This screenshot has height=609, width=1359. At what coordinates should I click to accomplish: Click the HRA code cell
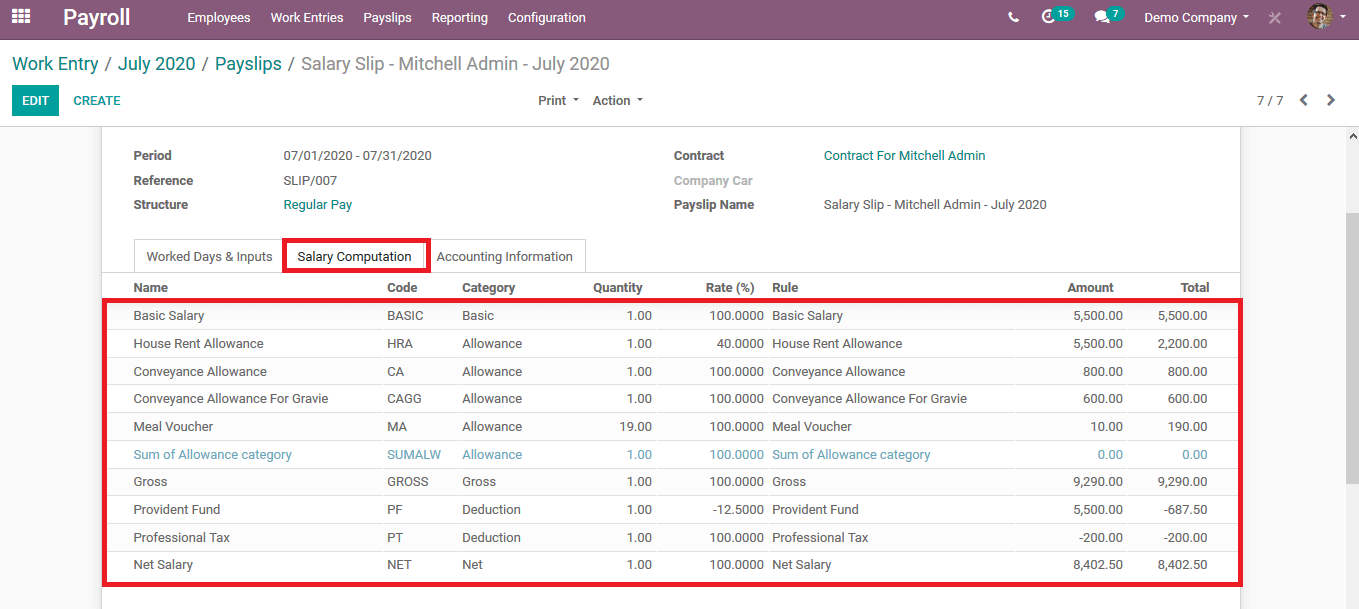[400, 344]
